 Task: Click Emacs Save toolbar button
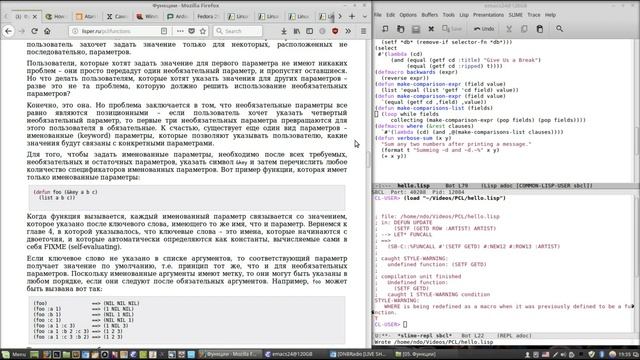pos(452,29)
